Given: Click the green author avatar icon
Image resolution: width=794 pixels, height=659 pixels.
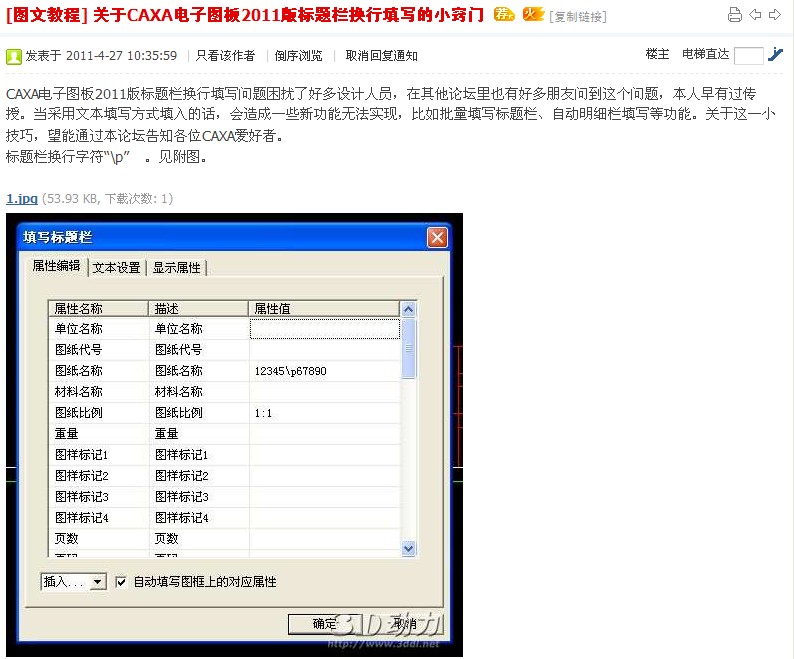Looking at the screenshot, I should 14,56.
